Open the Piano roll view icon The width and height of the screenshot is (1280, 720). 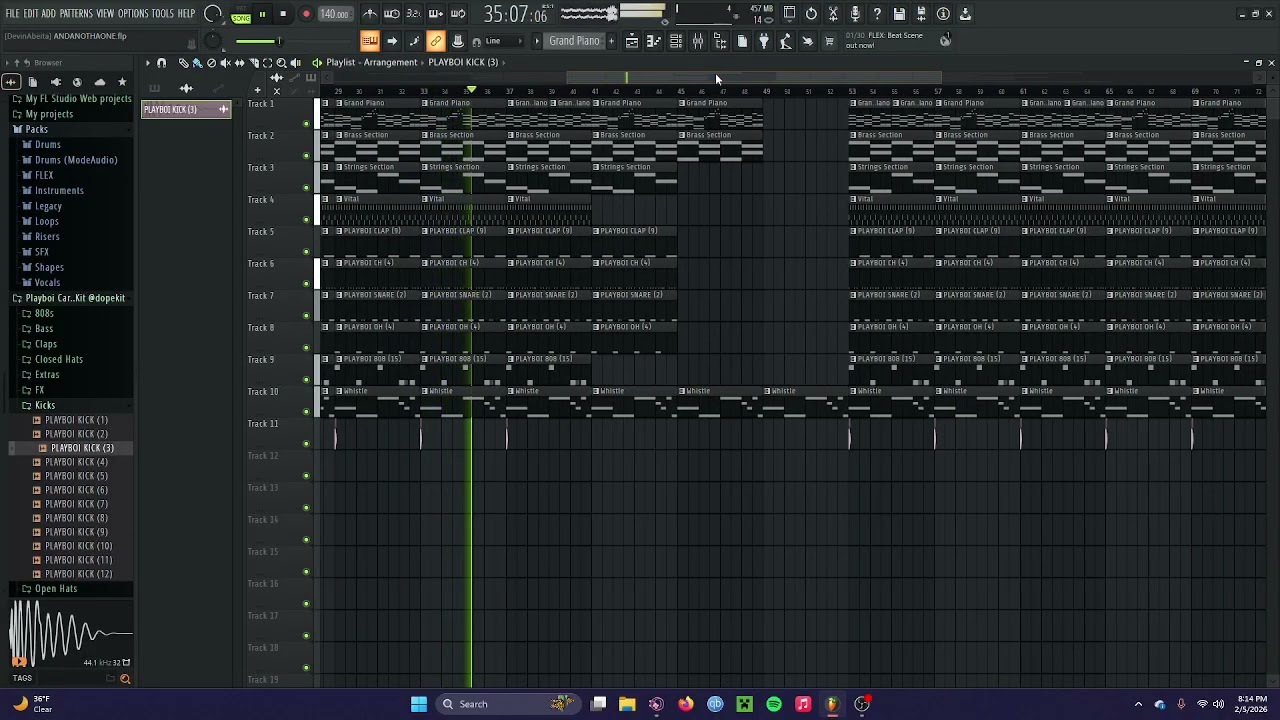click(654, 41)
